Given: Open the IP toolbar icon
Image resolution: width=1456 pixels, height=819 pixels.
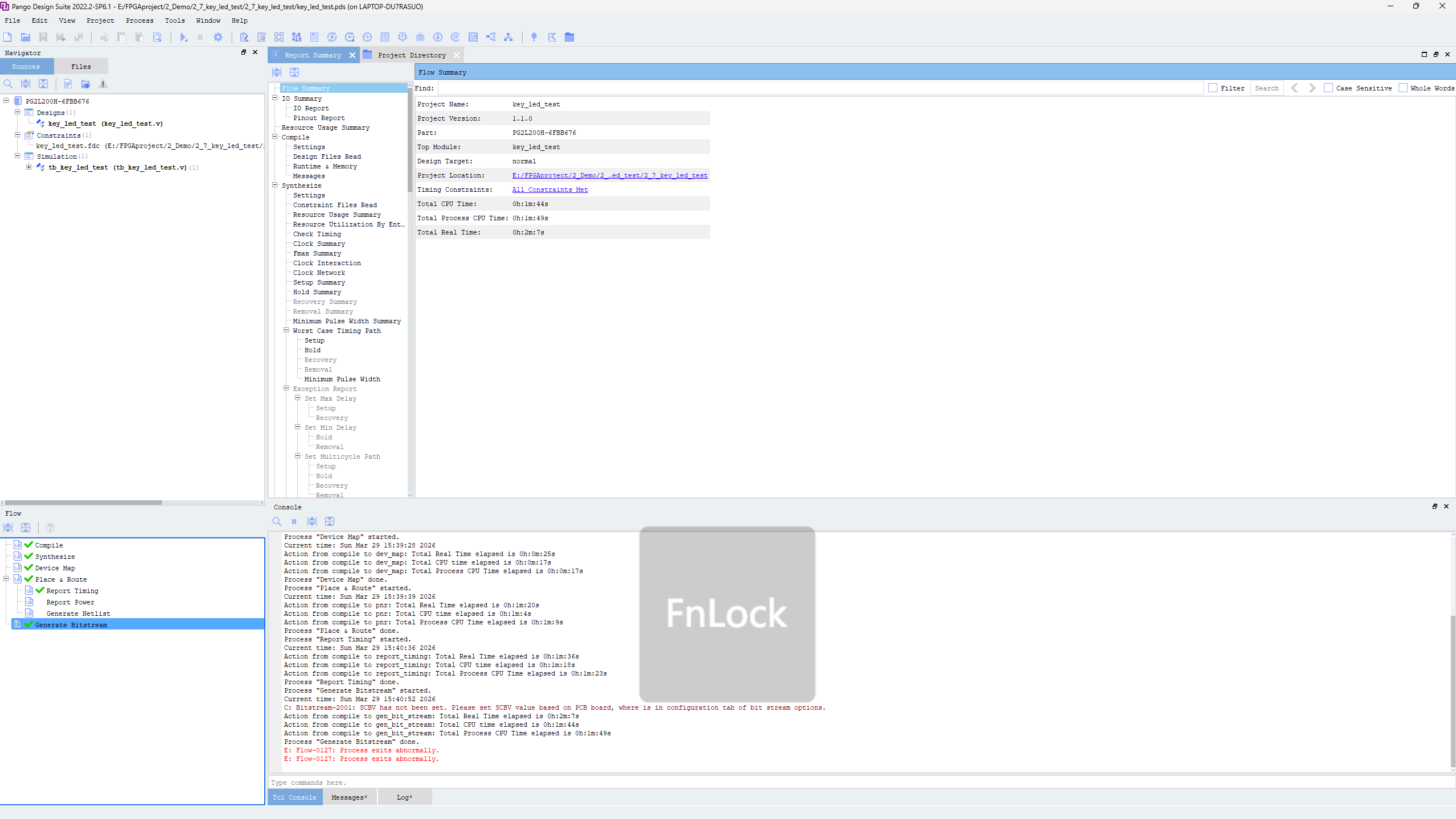Looking at the screenshot, I should pos(456,37).
